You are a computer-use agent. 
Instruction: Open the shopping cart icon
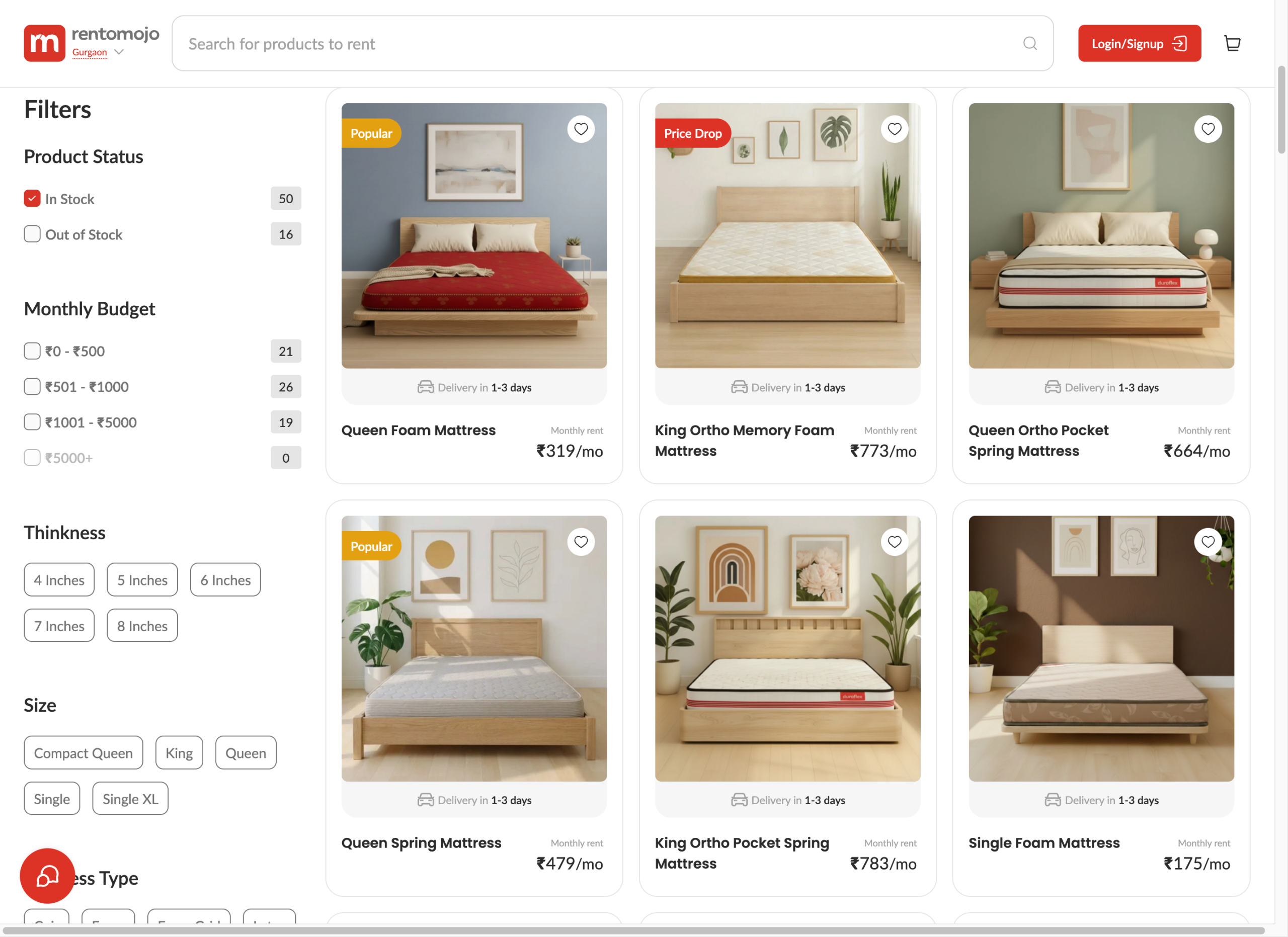(x=1232, y=43)
